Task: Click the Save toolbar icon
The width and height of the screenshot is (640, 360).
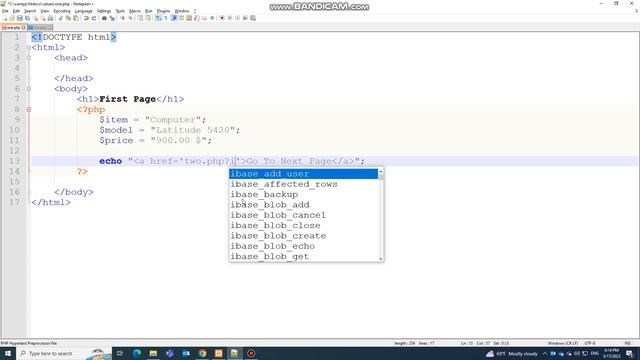Action: click(x=20, y=18)
